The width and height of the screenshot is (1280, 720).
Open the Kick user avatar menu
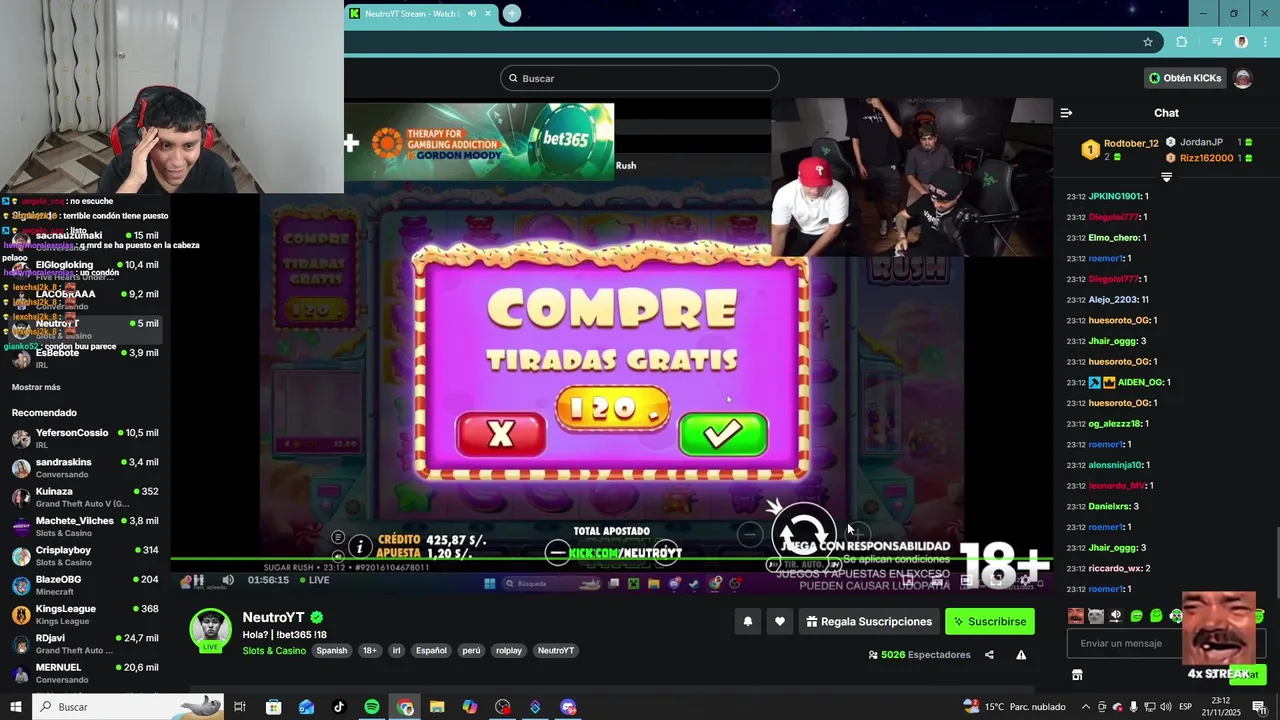click(1243, 78)
